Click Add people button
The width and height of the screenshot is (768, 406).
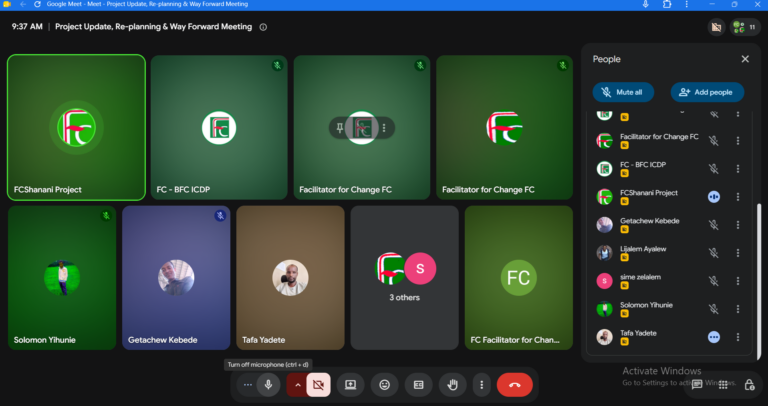(707, 92)
